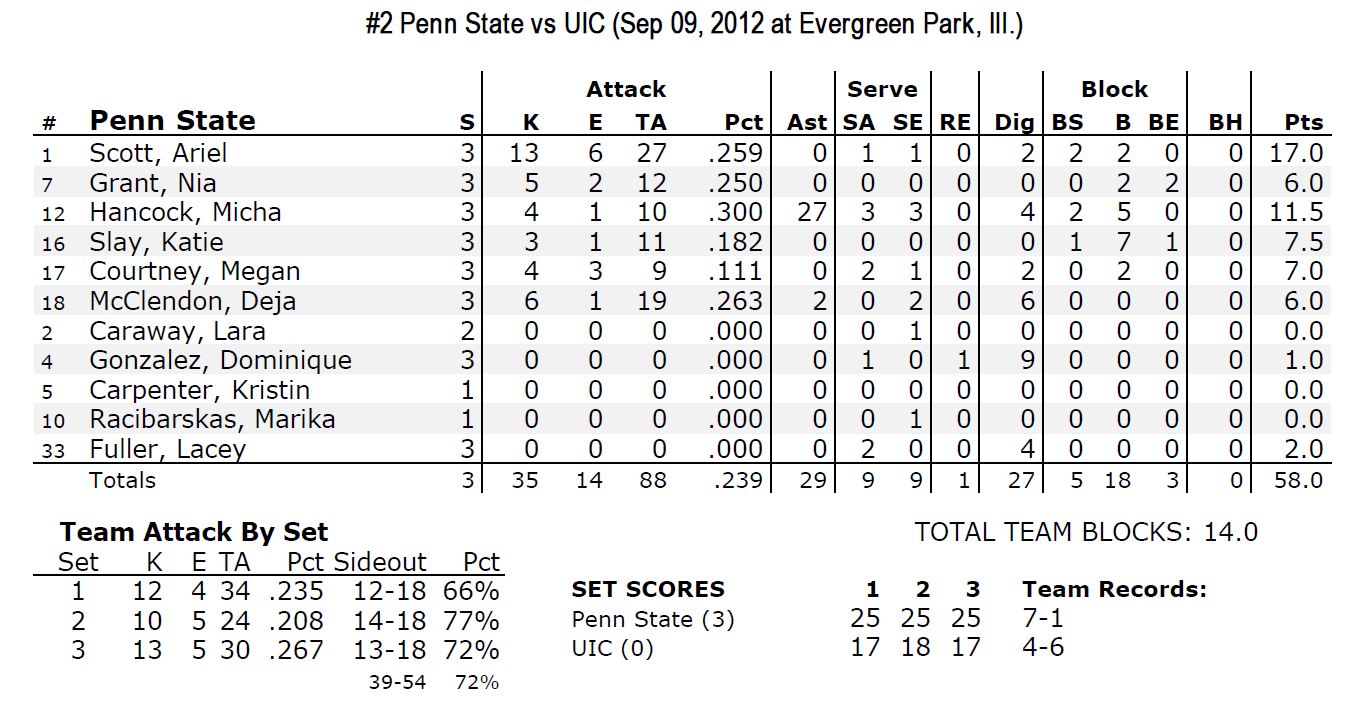1355x701 pixels.
Task: Select the Fuller, Lacey player row
Action: 682,449
